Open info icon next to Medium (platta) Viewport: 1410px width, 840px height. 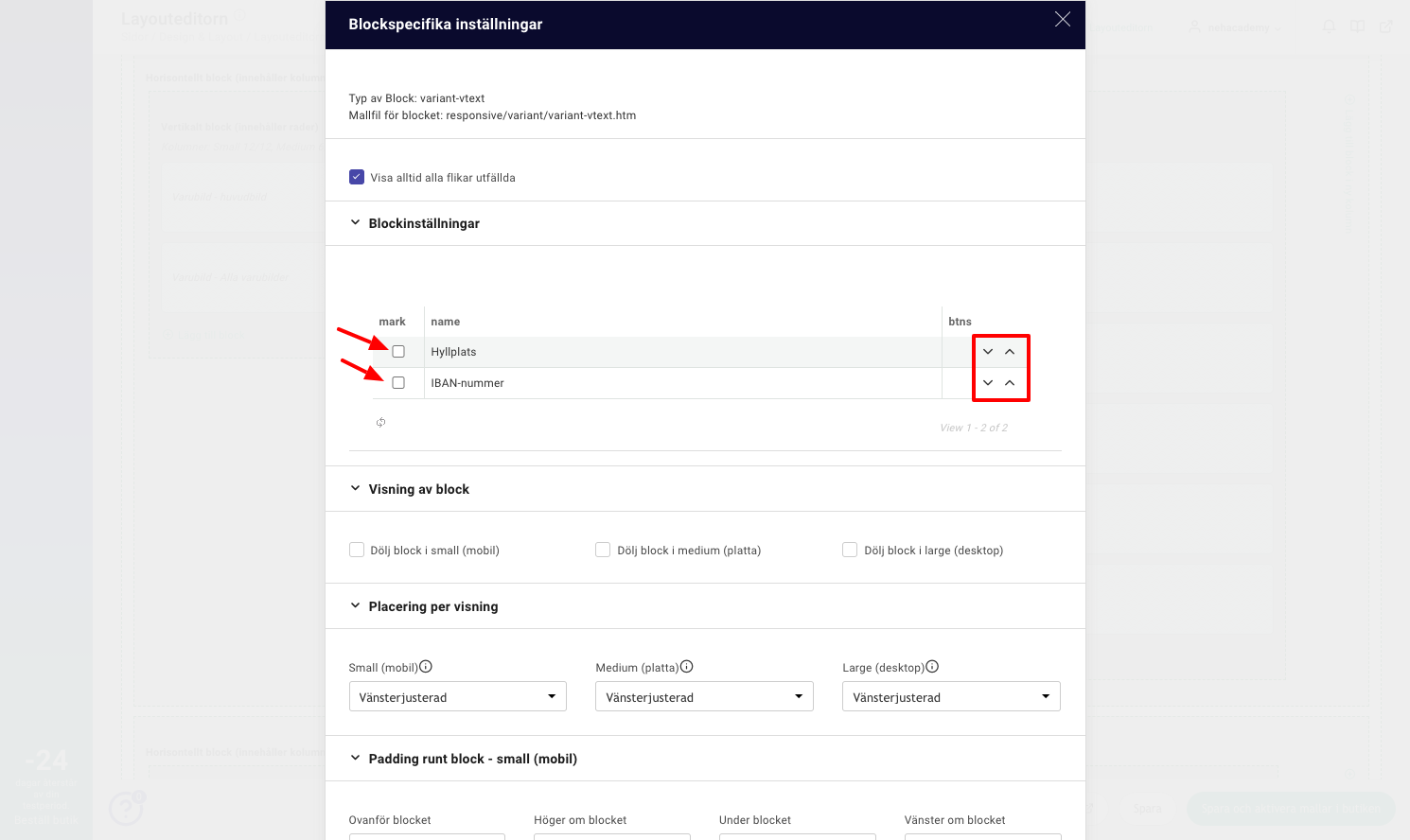point(687,667)
